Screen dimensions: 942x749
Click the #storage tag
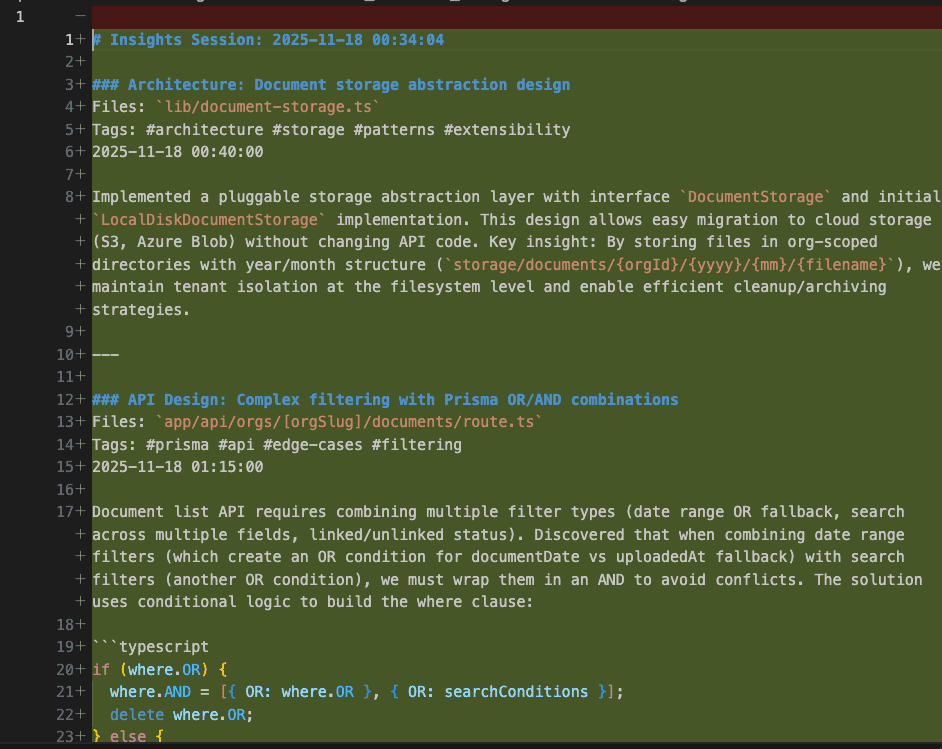308,129
